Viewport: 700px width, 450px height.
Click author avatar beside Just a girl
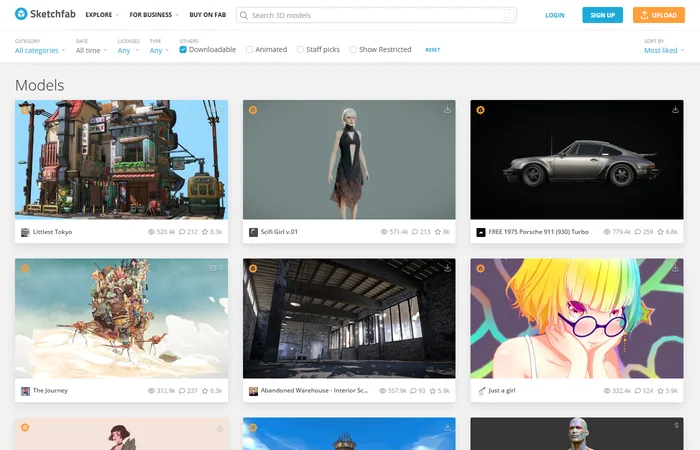click(481, 391)
